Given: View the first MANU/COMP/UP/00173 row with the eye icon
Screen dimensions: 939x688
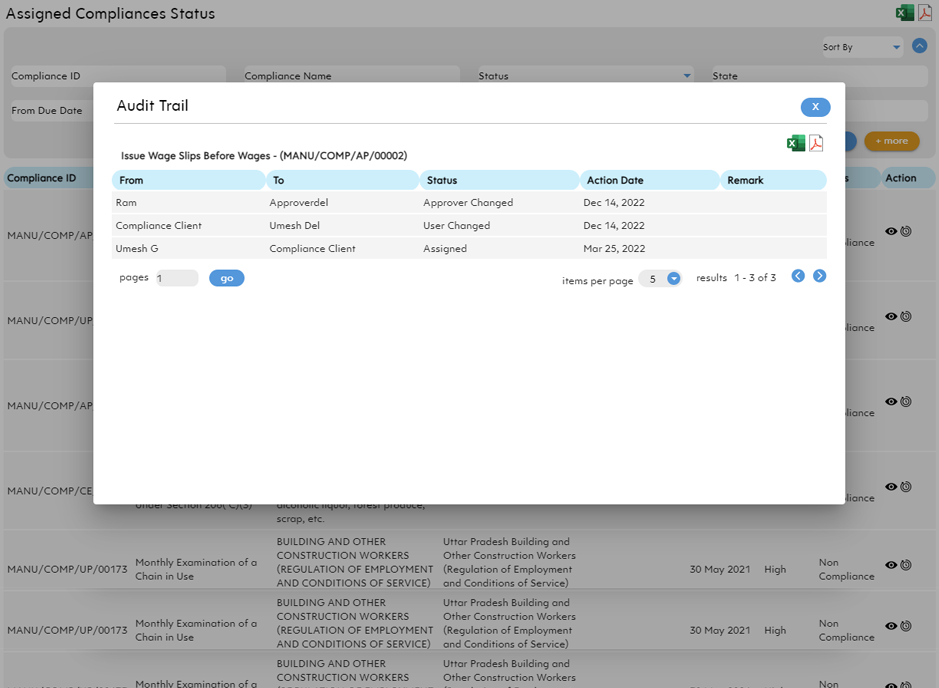Looking at the screenshot, I should (x=890, y=565).
